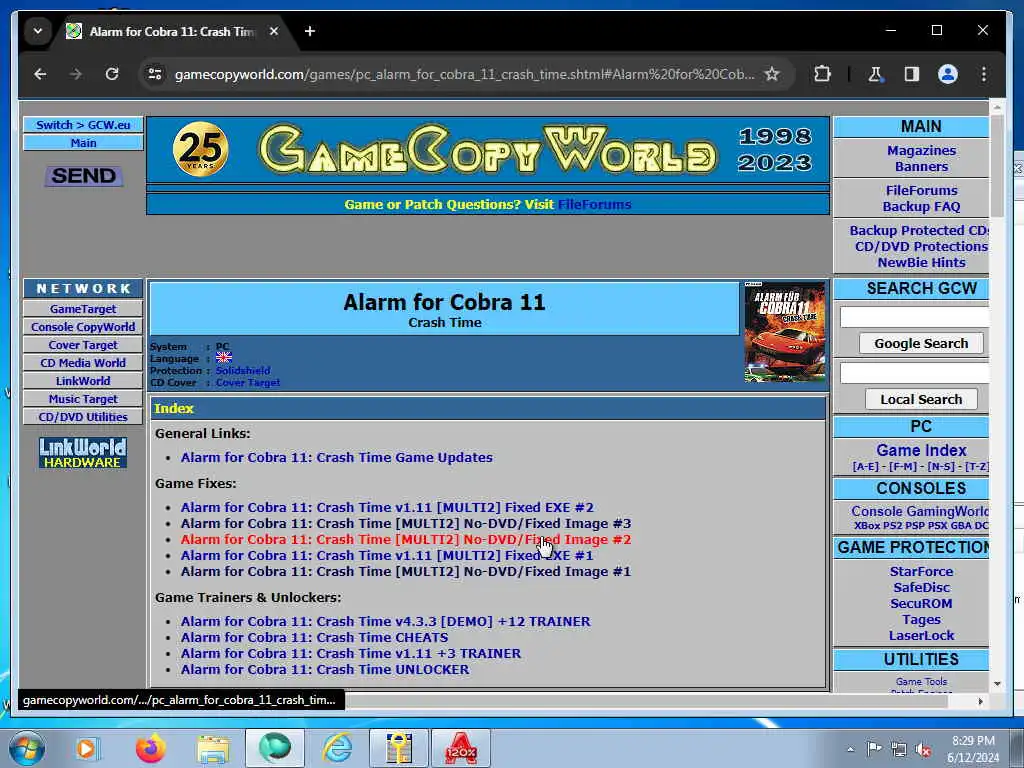Image resolution: width=1024 pixels, height=768 pixels.
Task: Open the taskbar volume speaker icon
Action: [x=923, y=750]
